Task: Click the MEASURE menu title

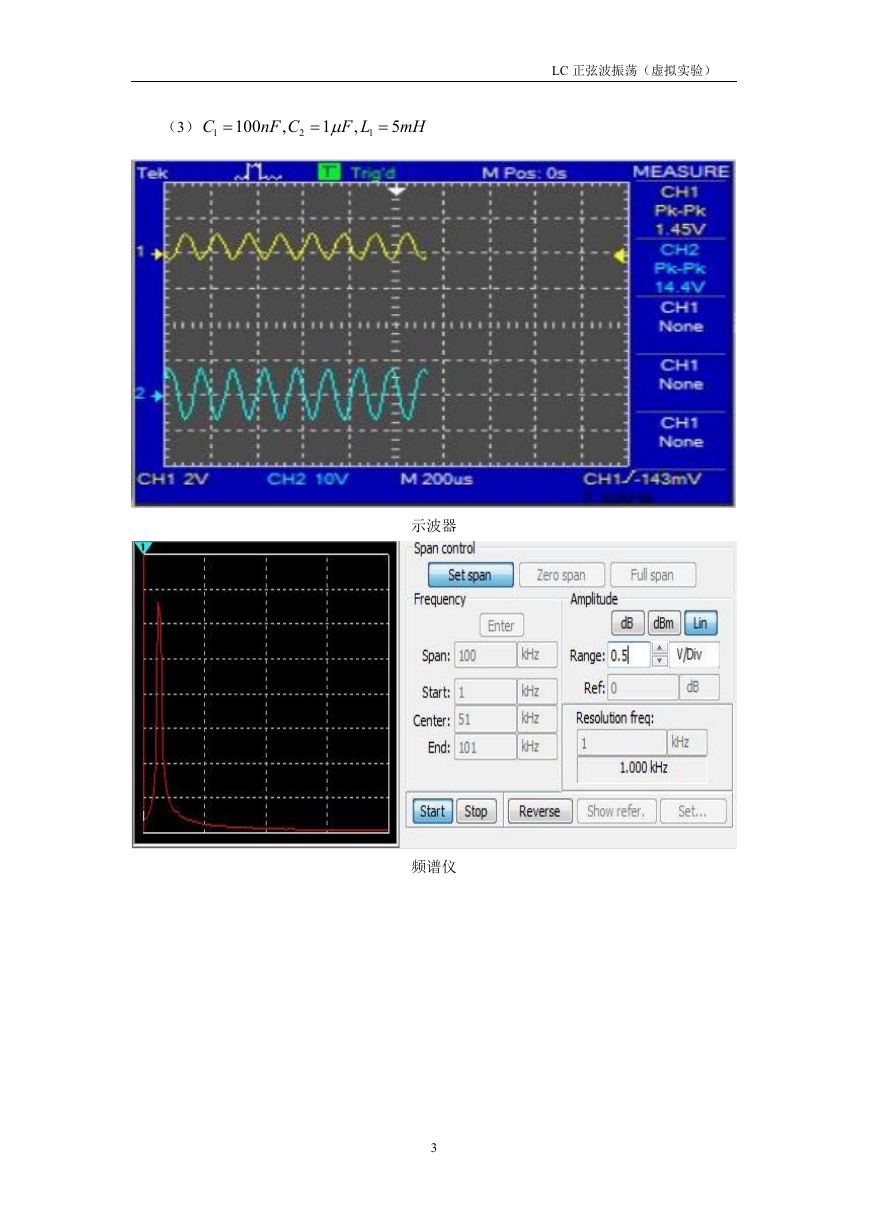Action: point(681,172)
